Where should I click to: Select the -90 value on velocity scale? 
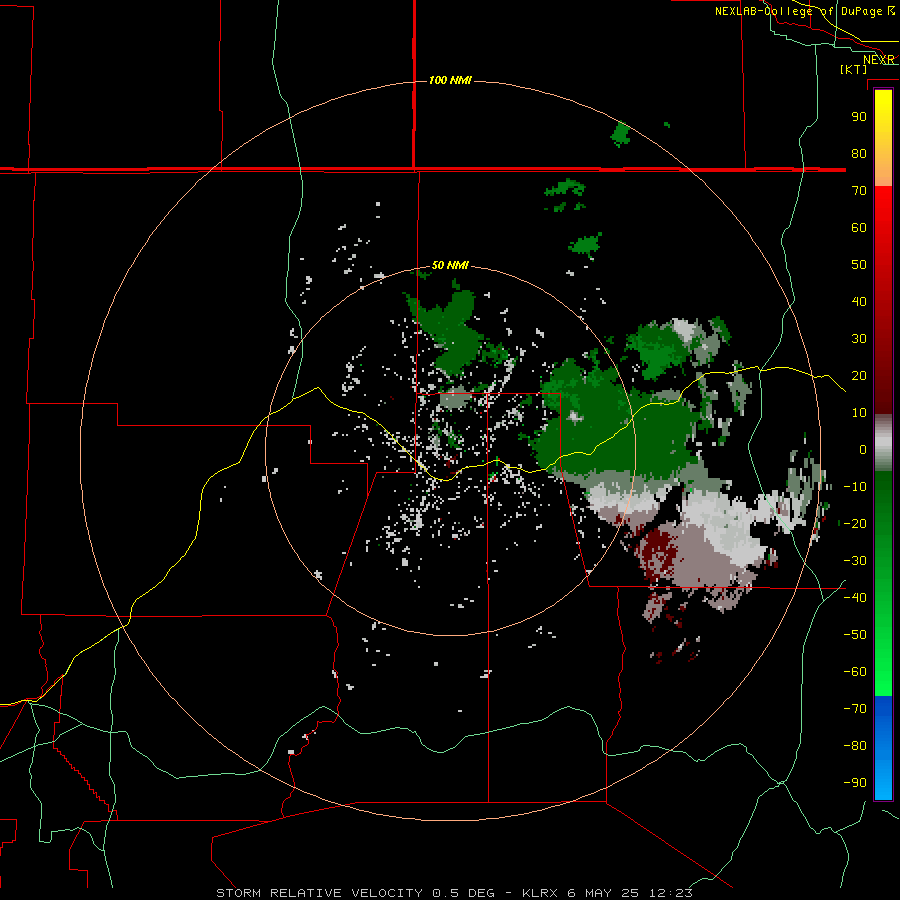[x=855, y=782]
